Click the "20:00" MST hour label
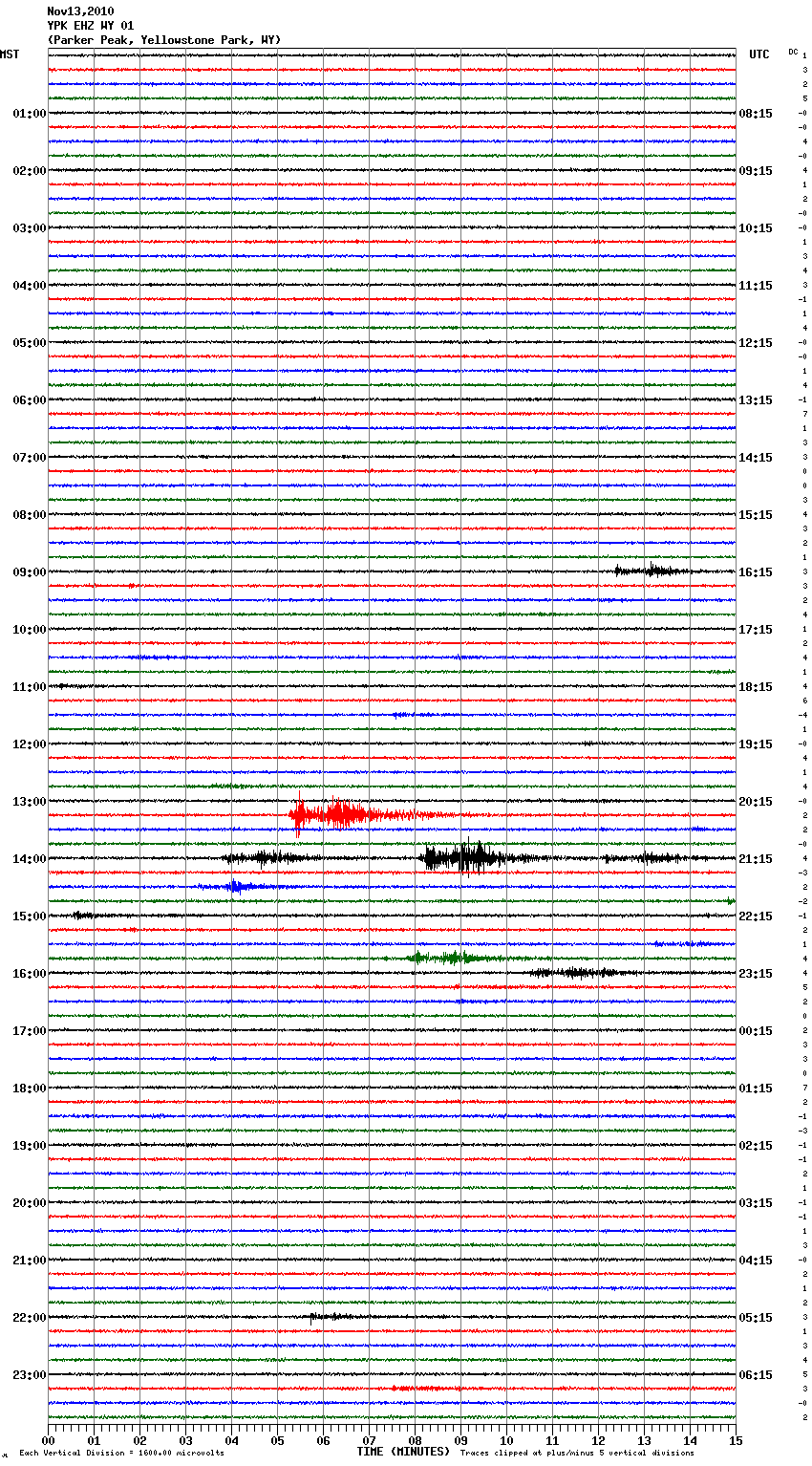 [30, 1203]
